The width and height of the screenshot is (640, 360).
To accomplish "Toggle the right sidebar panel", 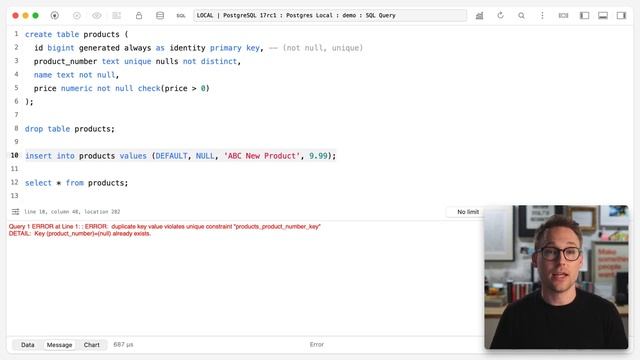I will point(621,16).
